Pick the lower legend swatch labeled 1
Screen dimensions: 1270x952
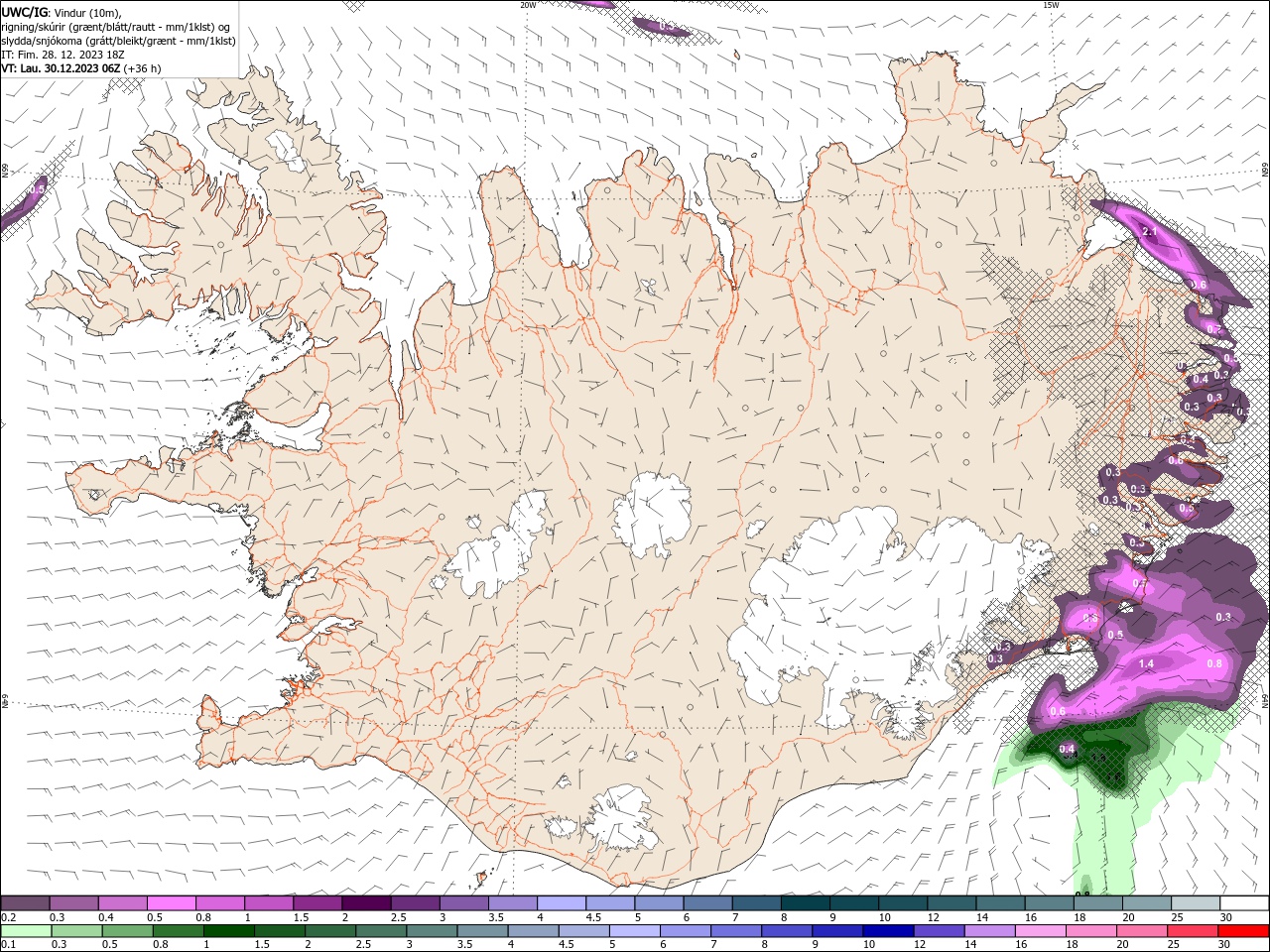pos(228,931)
